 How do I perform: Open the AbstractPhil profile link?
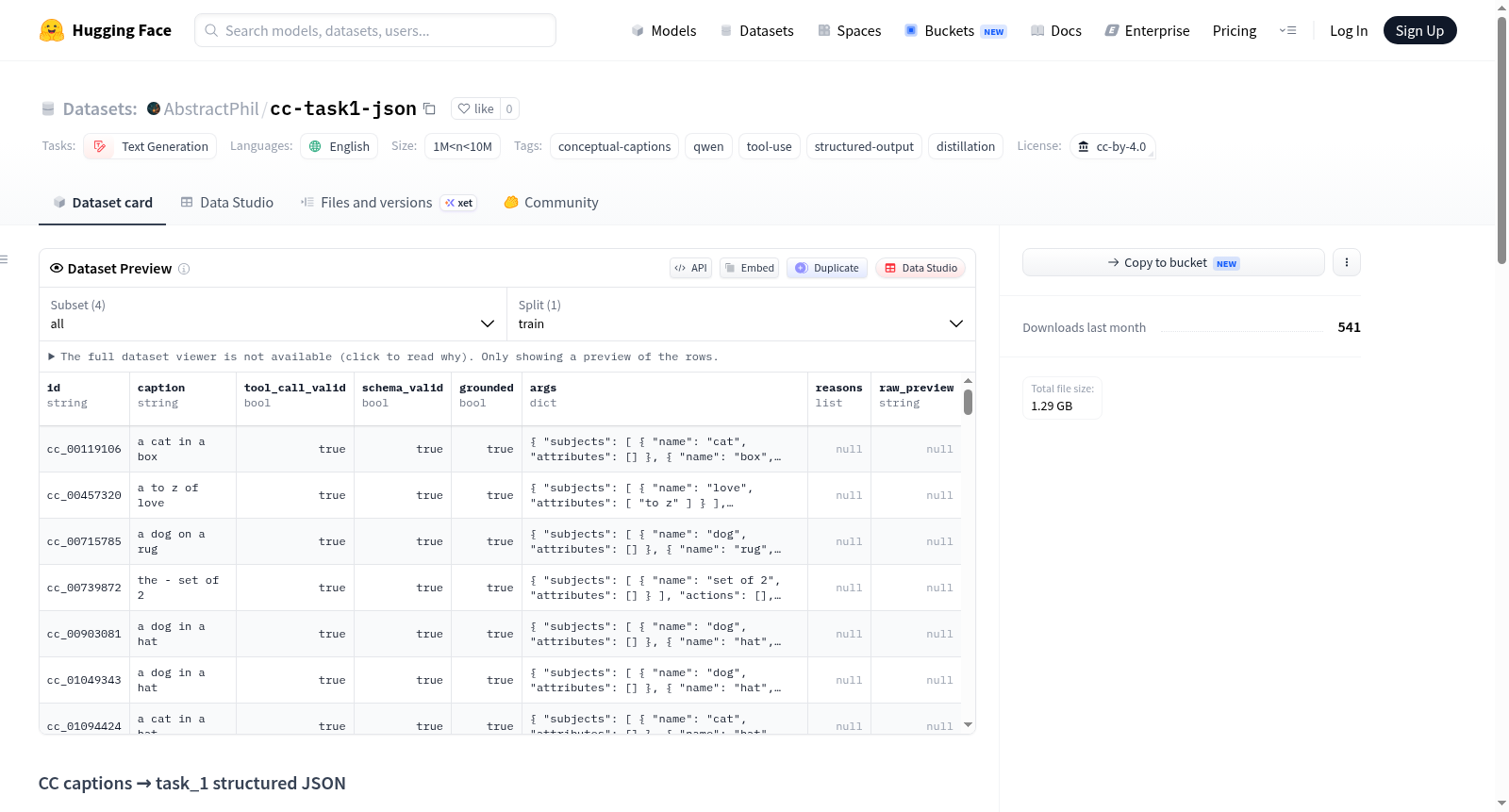pyautogui.click(x=211, y=108)
